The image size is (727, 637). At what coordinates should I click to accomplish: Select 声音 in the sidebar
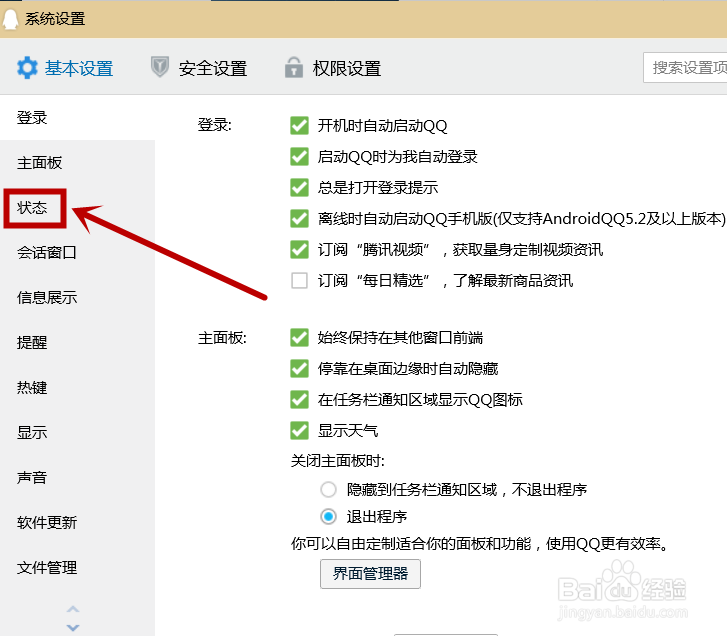32,478
